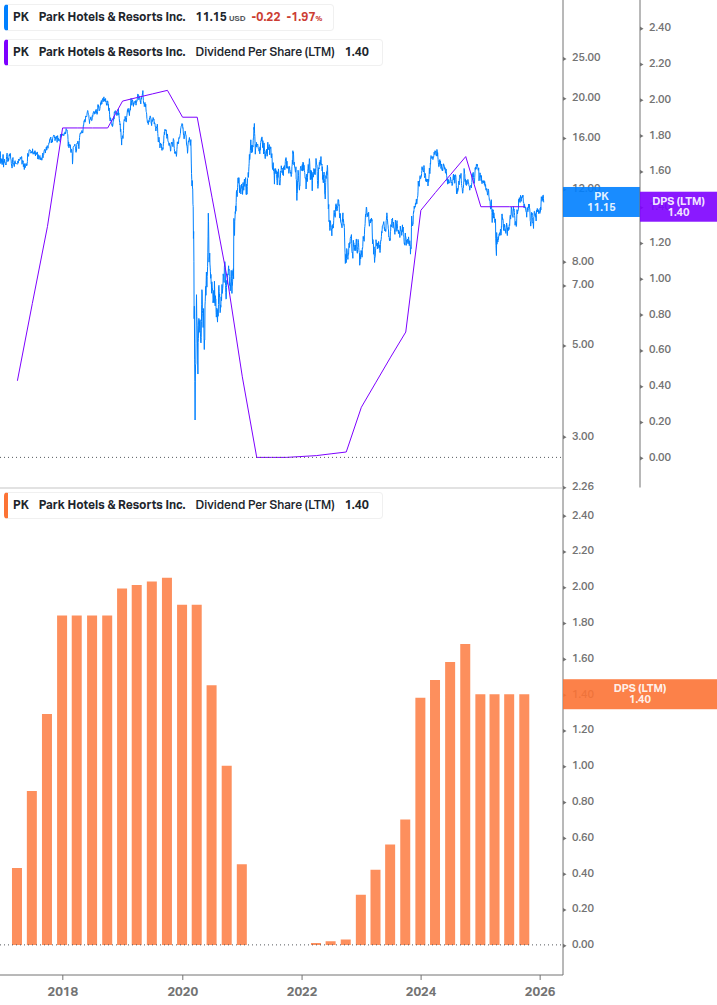Screen dimensions: 717x1005
Task: Click the -0.22 price change value
Action: click(x=266, y=17)
